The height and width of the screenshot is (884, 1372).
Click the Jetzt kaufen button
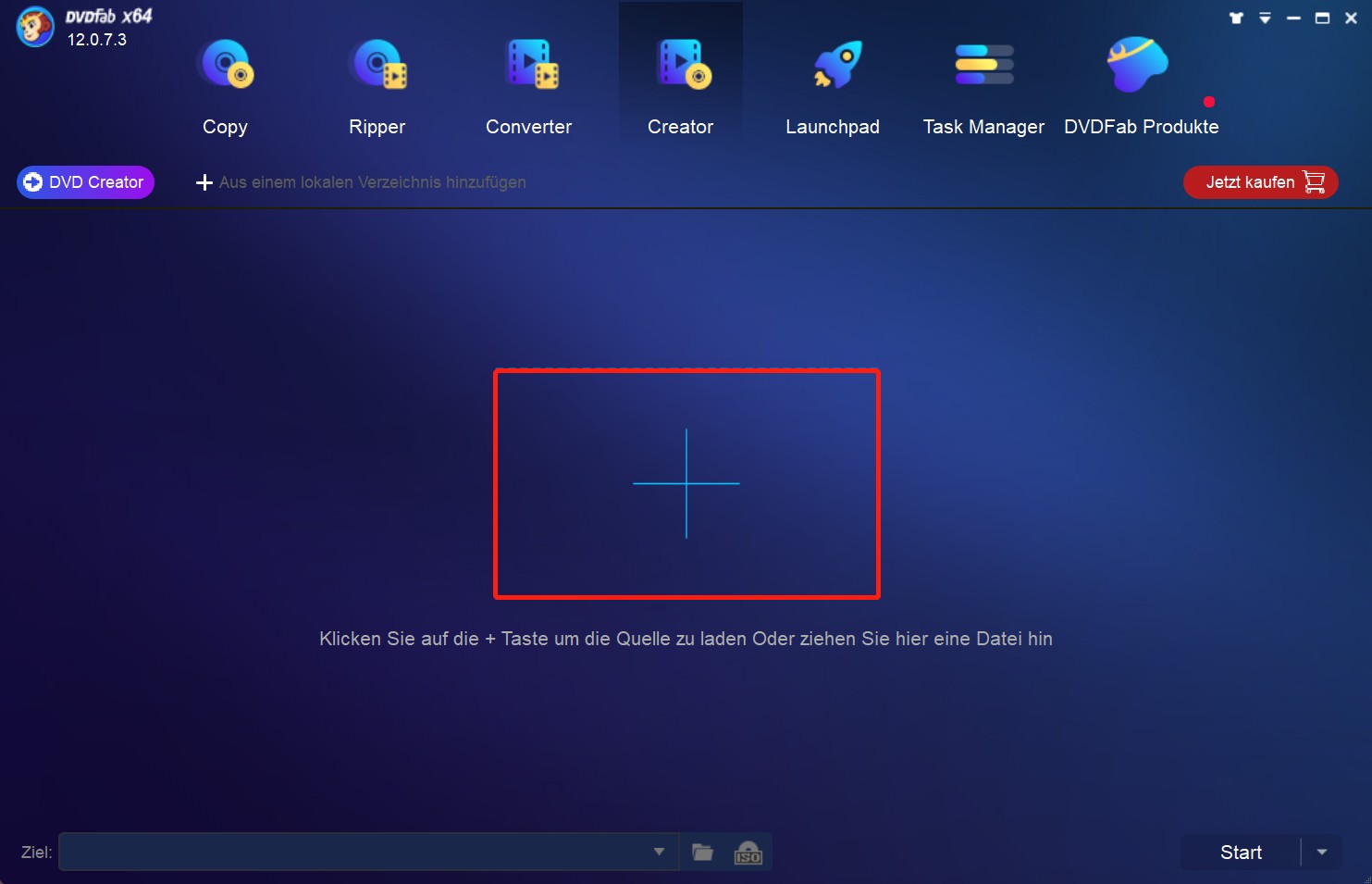(x=1261, y=182)
